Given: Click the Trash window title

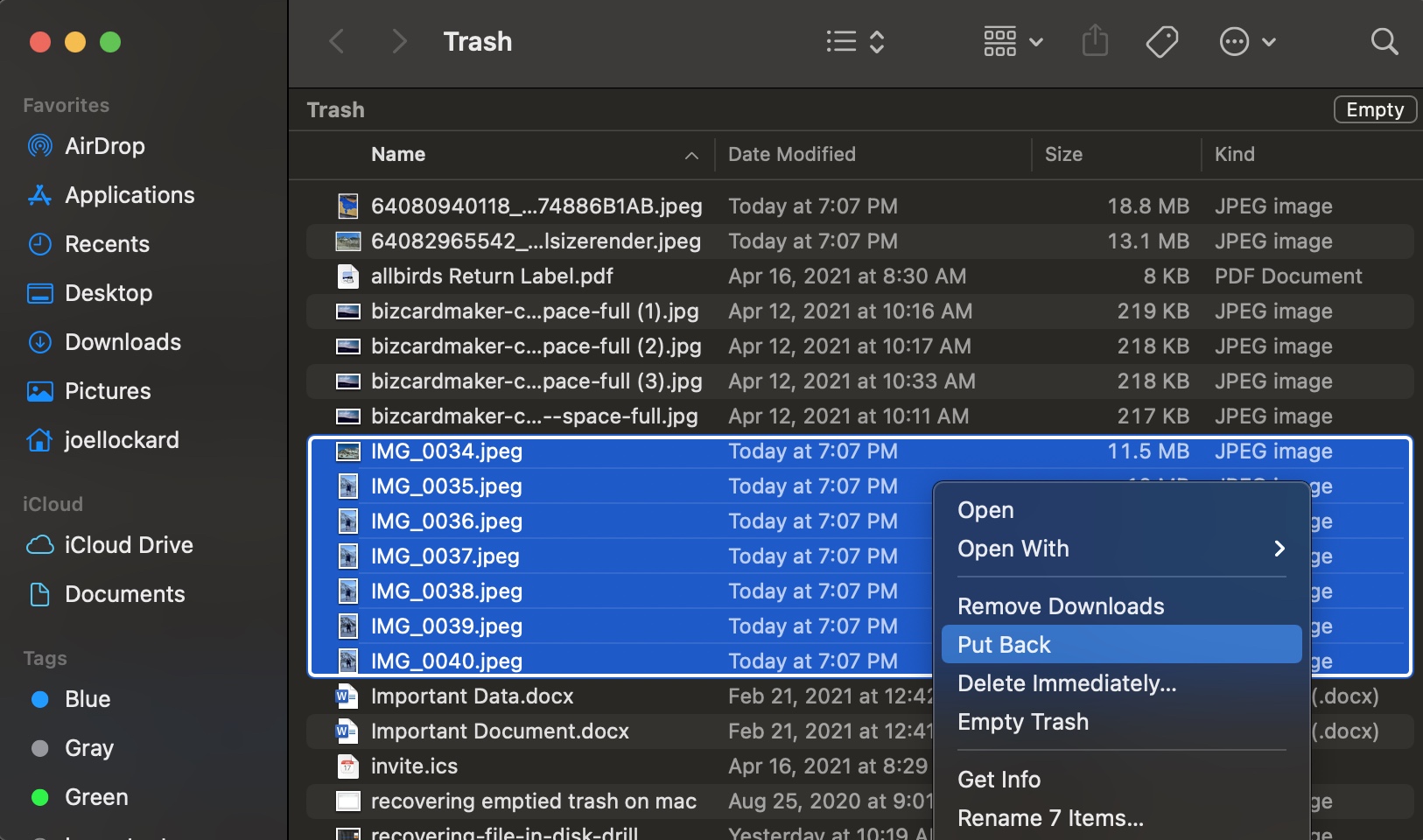Looking at the screenshot, I should point(478,41).
